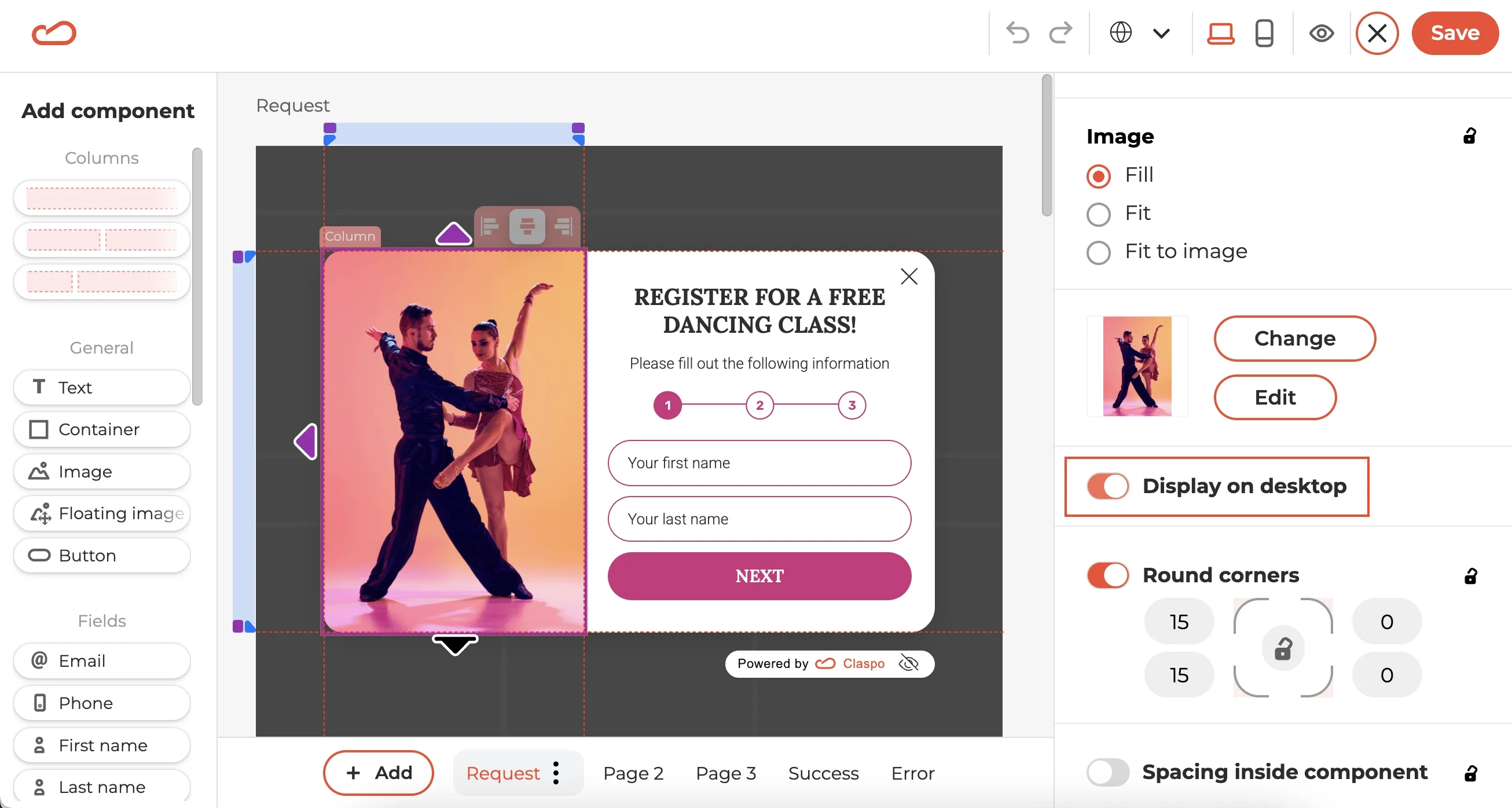Switch to desktop view using the laptop icon

[1220, 34]
